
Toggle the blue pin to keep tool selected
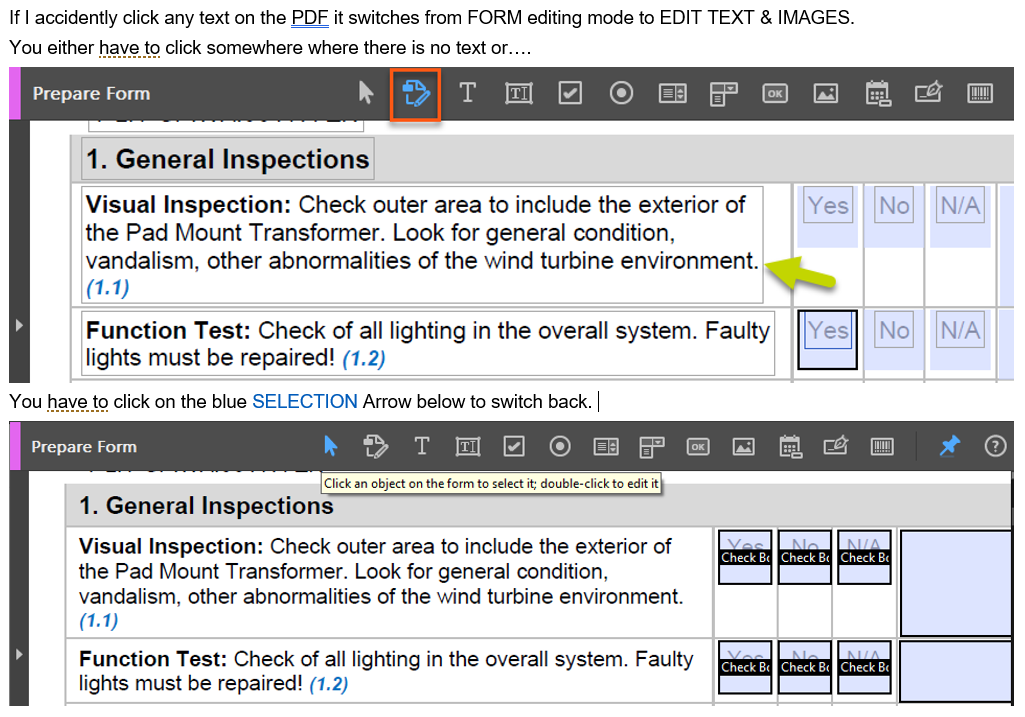pos(947,446)
